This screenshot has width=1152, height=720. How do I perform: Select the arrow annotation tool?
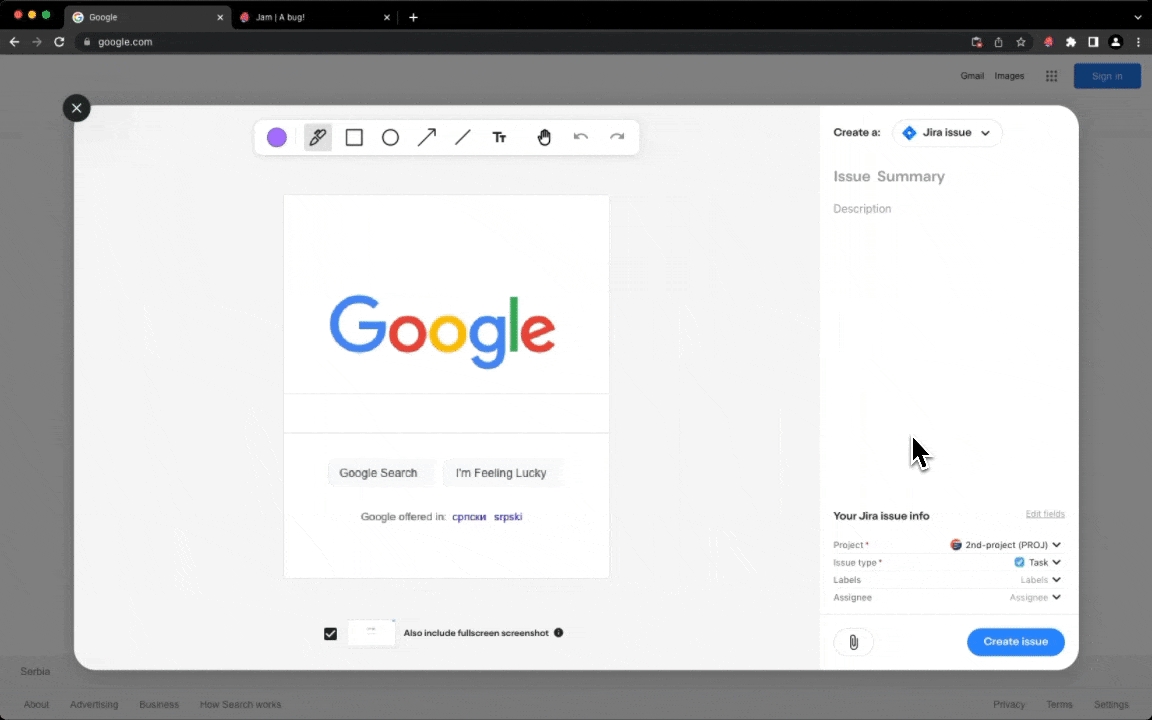427,138
